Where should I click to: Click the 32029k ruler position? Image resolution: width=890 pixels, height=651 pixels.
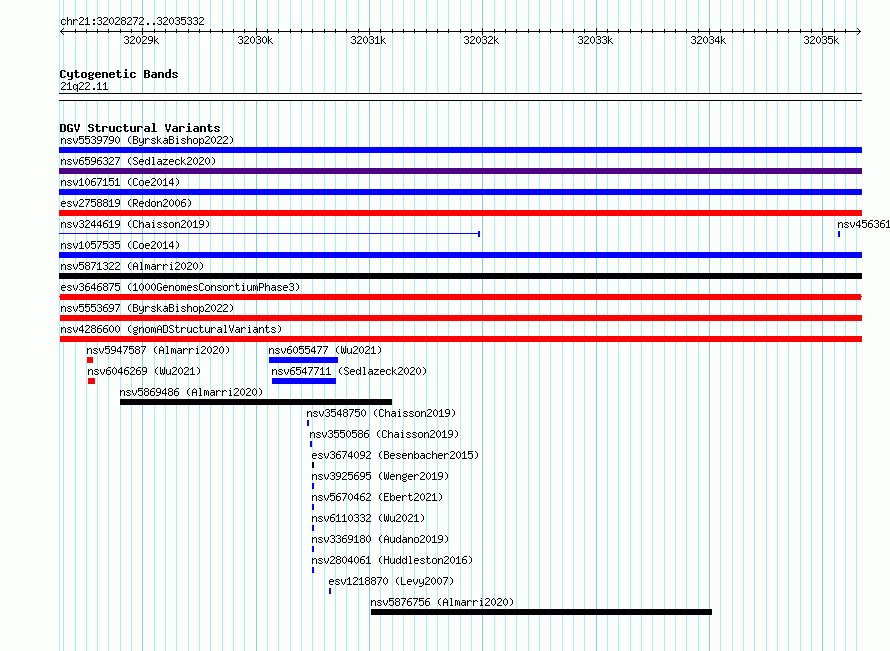(141, 40)
